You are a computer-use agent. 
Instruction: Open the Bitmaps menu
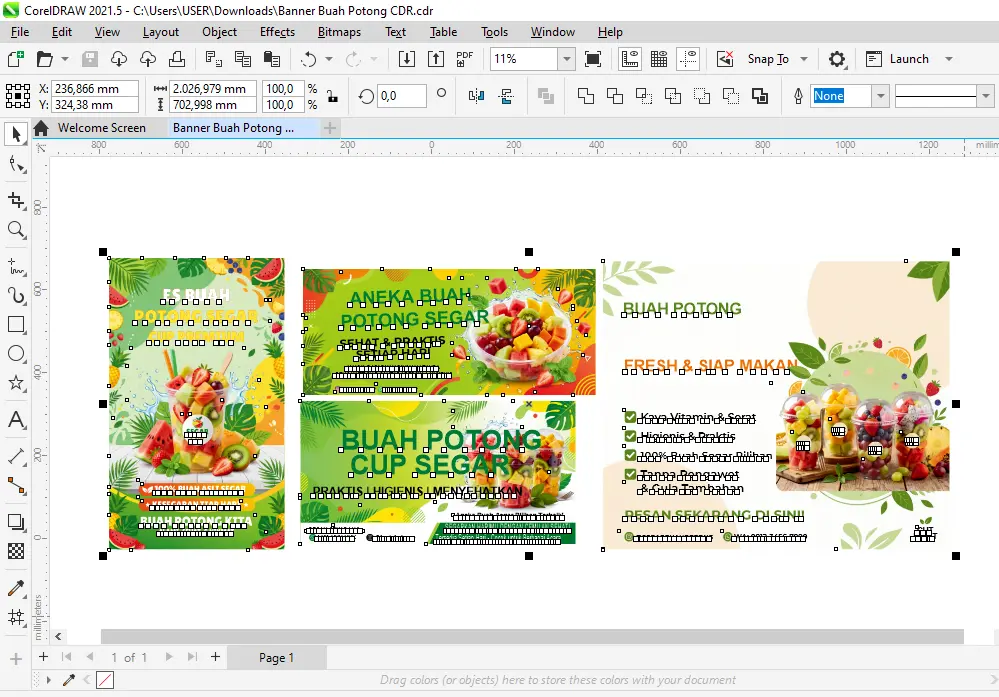tap(339, 32)
